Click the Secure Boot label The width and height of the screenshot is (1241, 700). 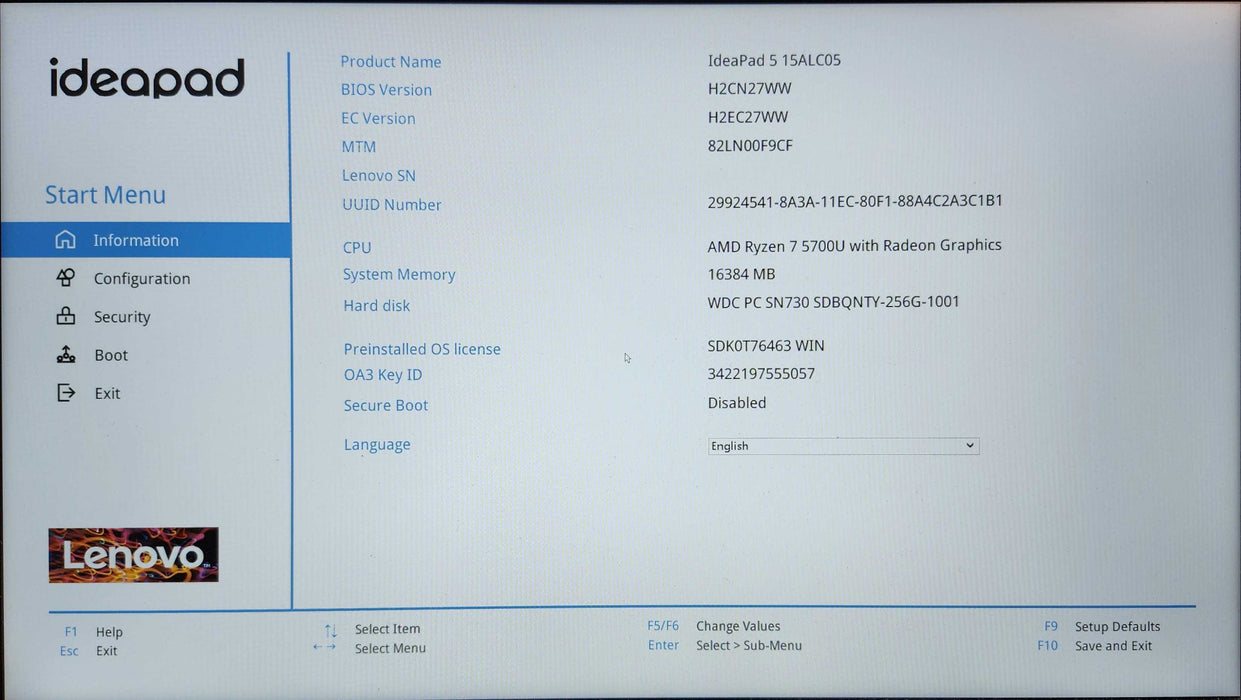click(386, 406)
